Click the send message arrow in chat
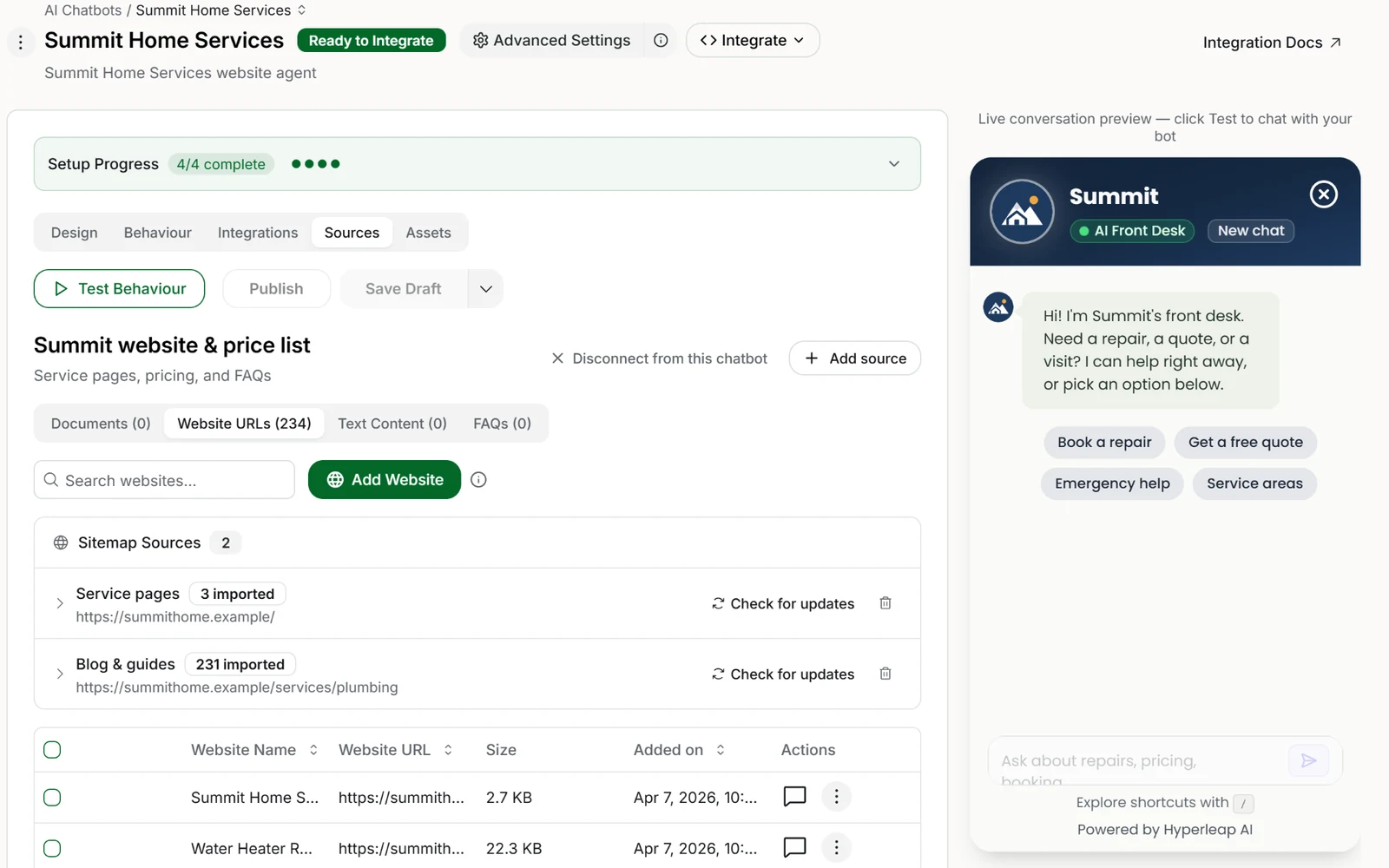1389x868 pixels. pos(1308,760)
